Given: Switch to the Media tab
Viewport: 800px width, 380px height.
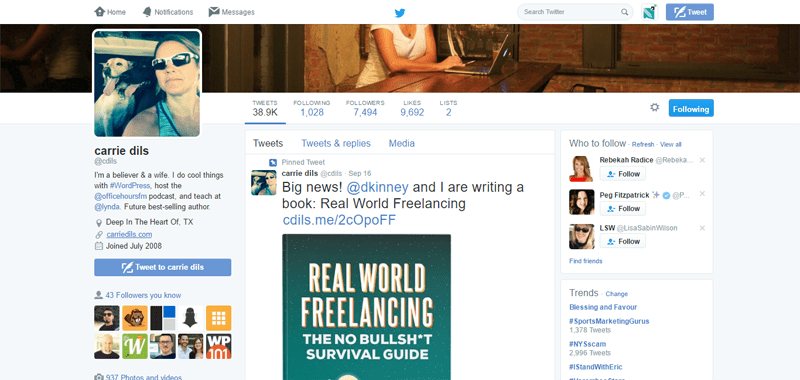Looking at the screenshot, I should point(402,143).
